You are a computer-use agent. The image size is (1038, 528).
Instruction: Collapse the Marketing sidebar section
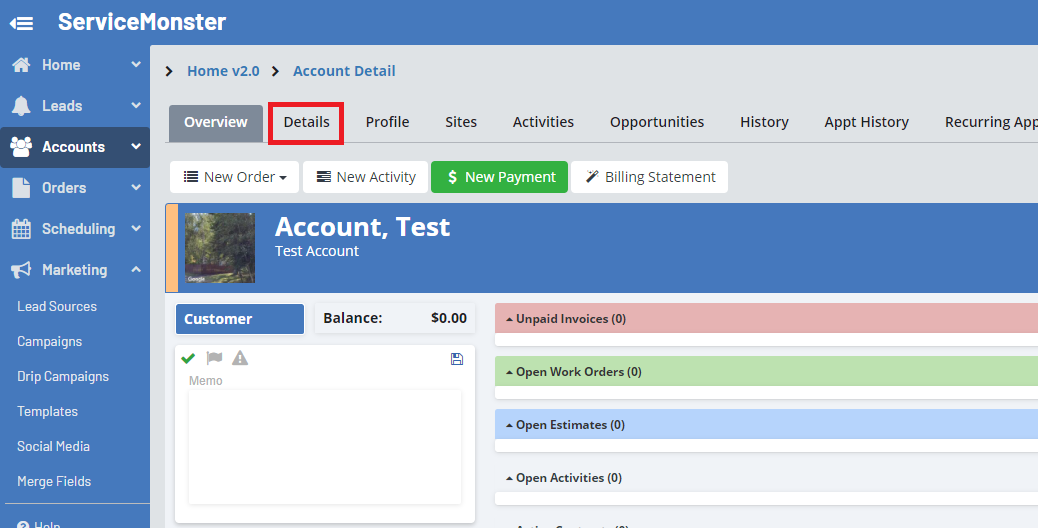tap(136, 270)
